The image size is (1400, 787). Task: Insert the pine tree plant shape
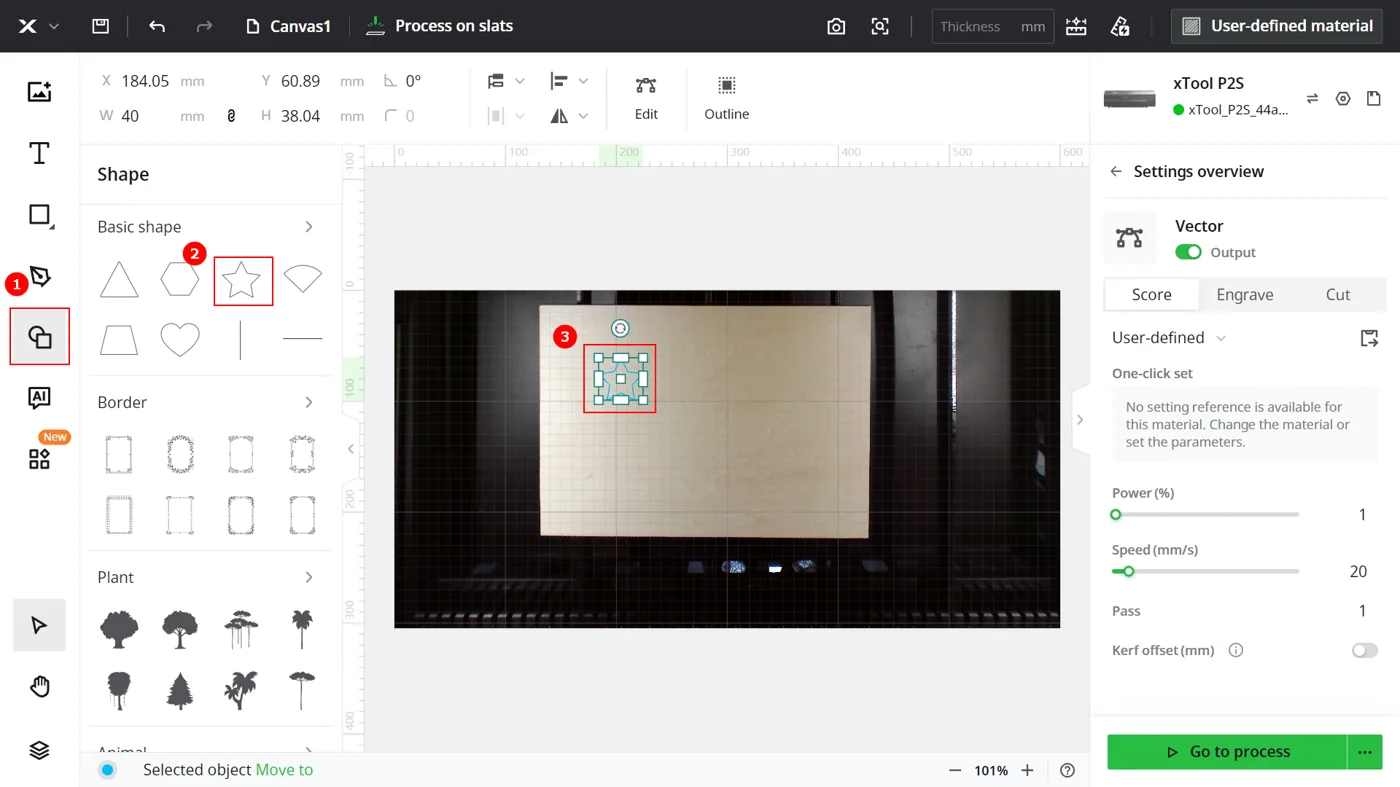pos(180,690)
